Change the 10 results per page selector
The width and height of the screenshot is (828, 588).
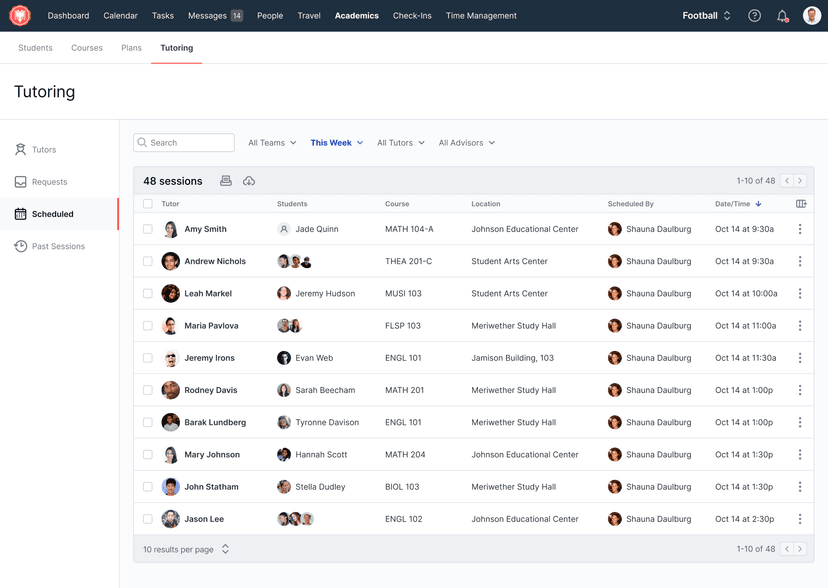(186, 549)
